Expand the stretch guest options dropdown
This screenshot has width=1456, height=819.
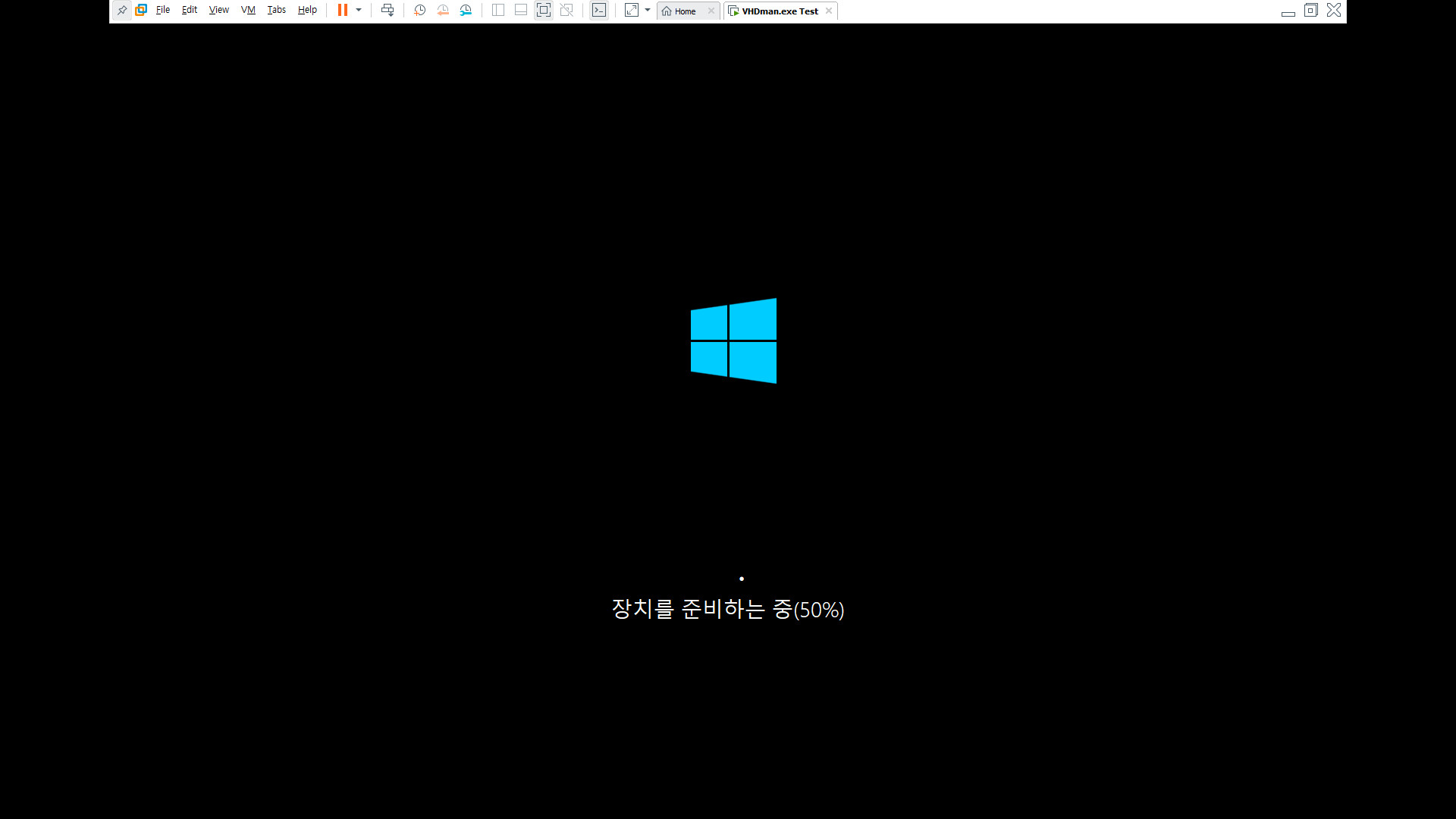pos(648,11)
